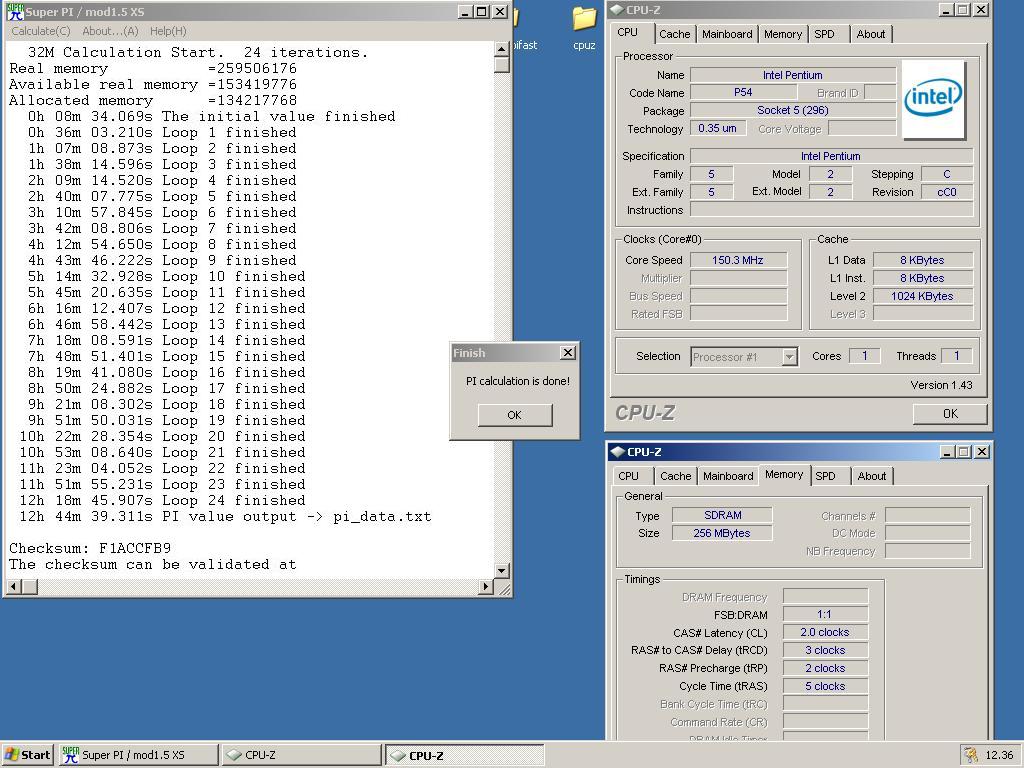Switch to the Mainboard tab in the upper CPU-Z
The image size is (1024, 768).
click(x=727, y=34)
